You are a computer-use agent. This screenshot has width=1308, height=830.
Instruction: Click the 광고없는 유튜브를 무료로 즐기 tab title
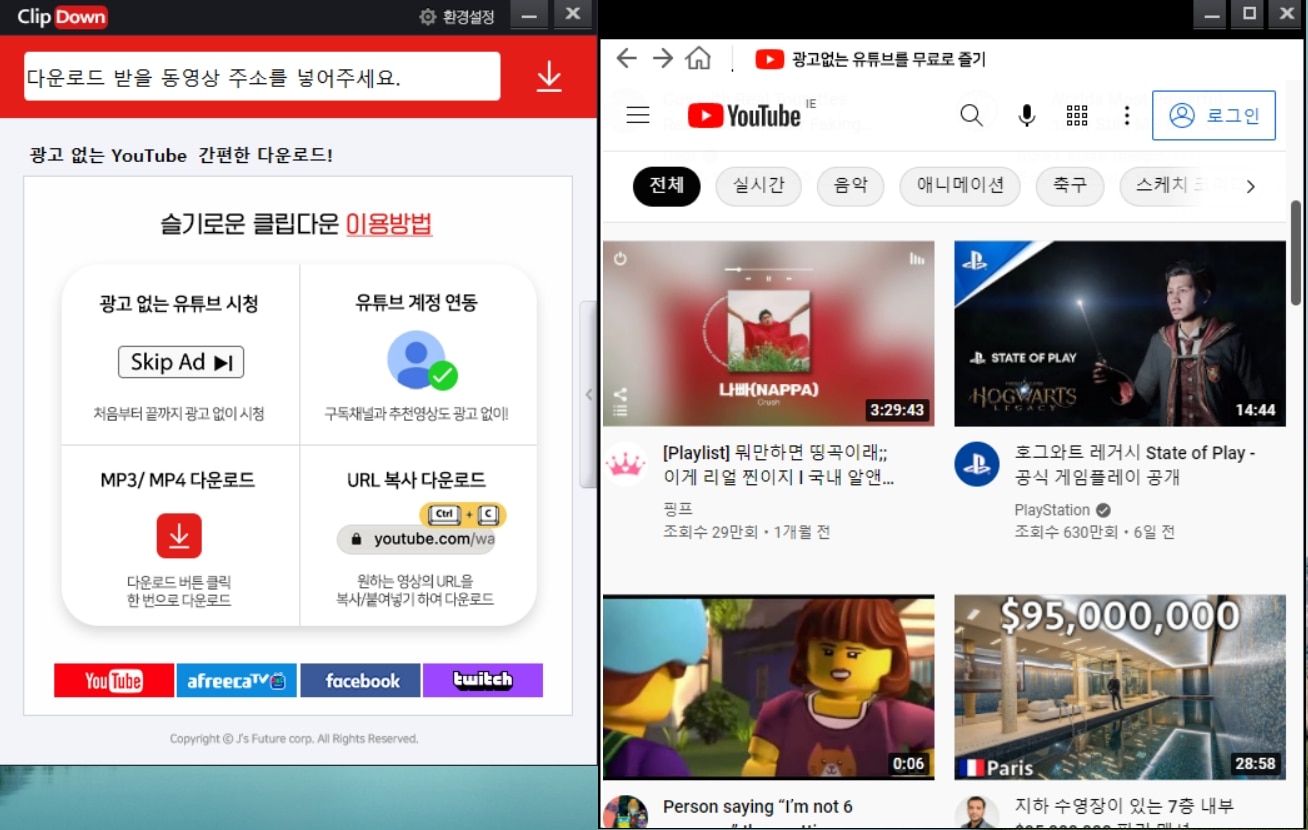coord(889,59)
